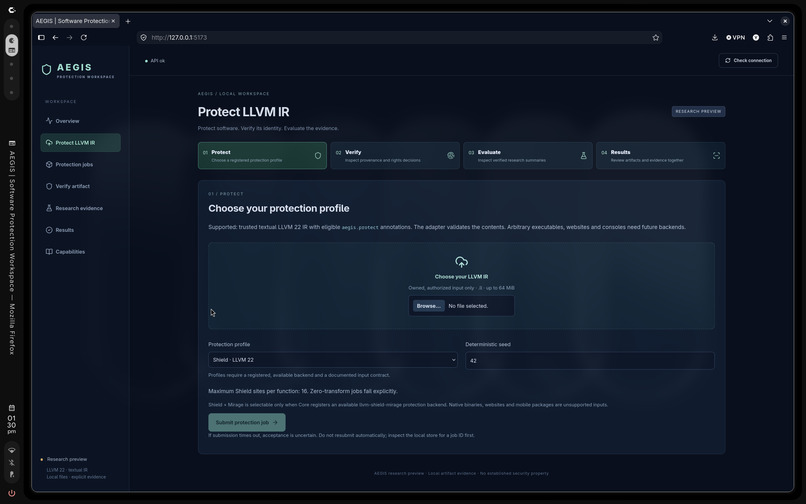Open a new browser tab
806x504 pixels.
(128, 21)
